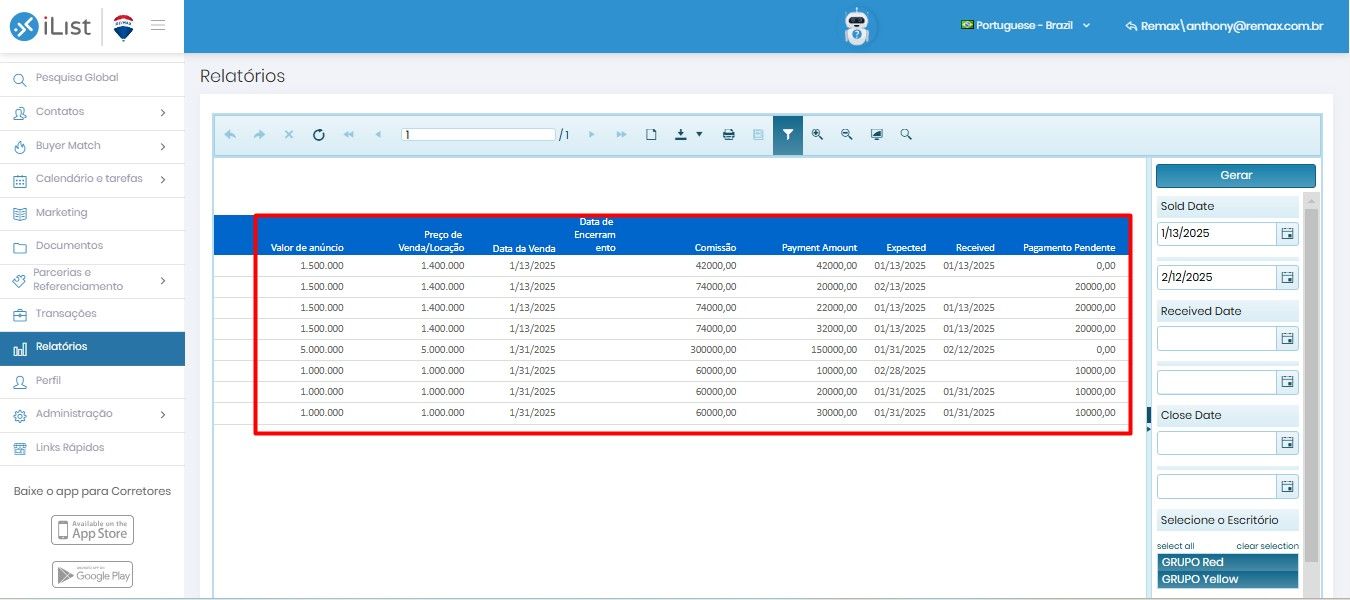Zoom in on the report
This screenshot has height=600, width=1350.
[817, 135]
